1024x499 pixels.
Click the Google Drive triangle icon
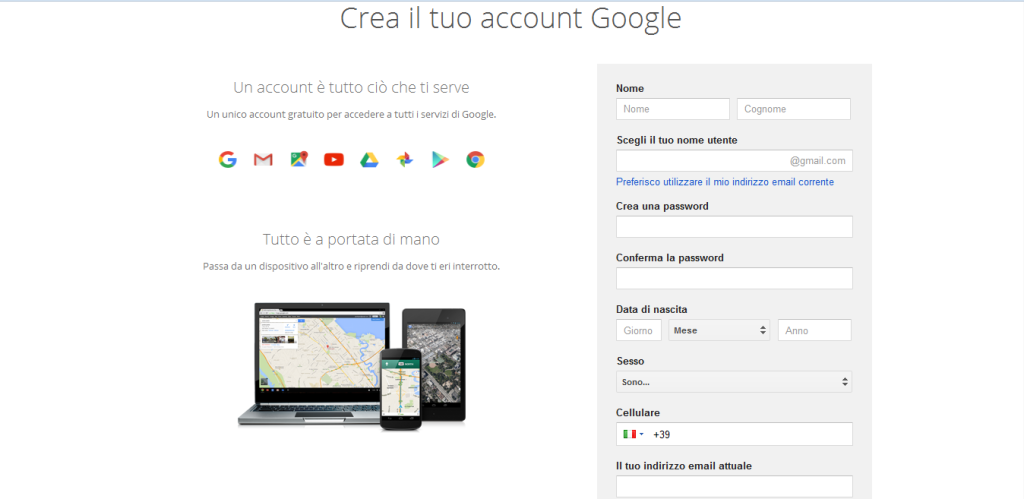point(369,159)
